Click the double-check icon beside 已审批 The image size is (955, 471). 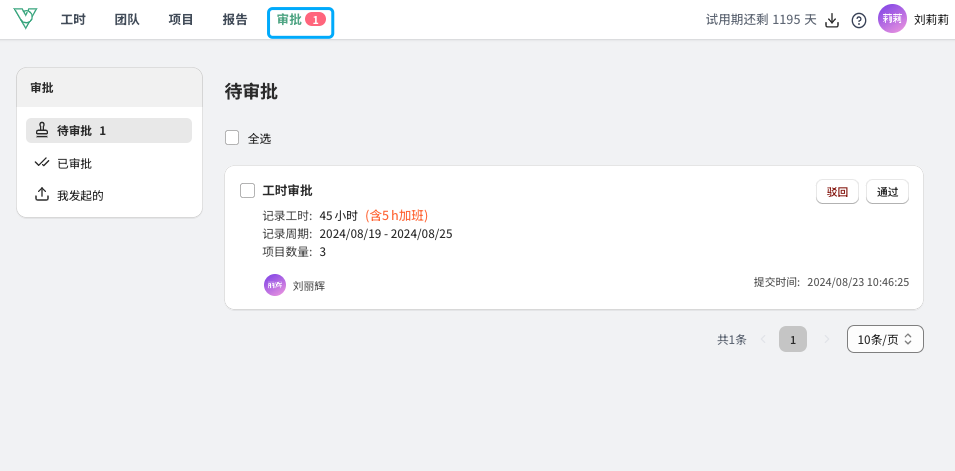pyautogui.click(x=41, y=163)
